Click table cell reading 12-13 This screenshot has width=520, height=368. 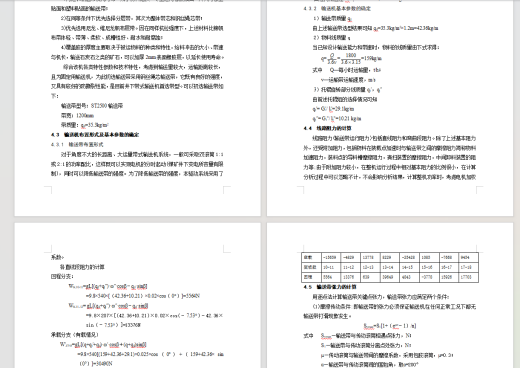pos(371,267)
